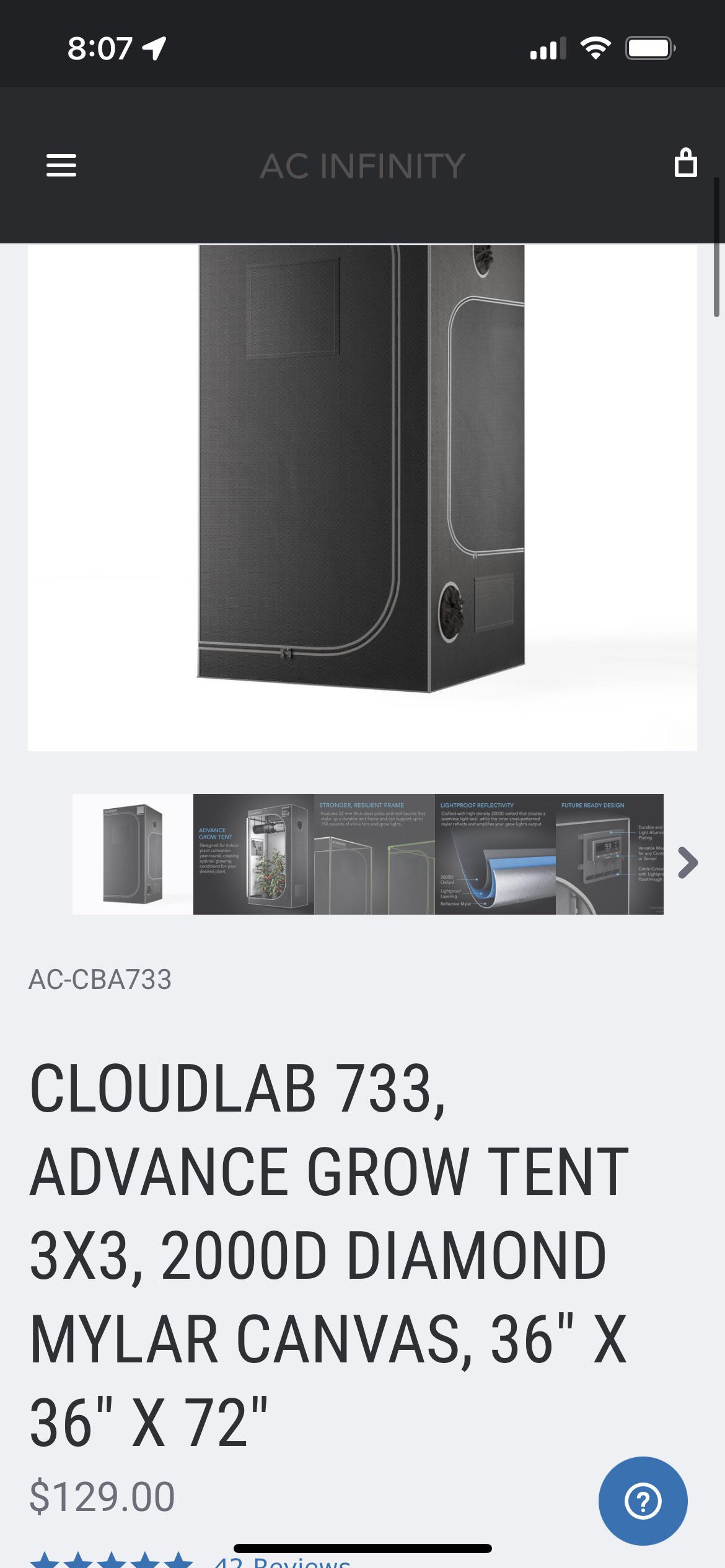Show next product thumbnails with chevron
This screenshot has height=1568, width=725.
click(688, 863)
